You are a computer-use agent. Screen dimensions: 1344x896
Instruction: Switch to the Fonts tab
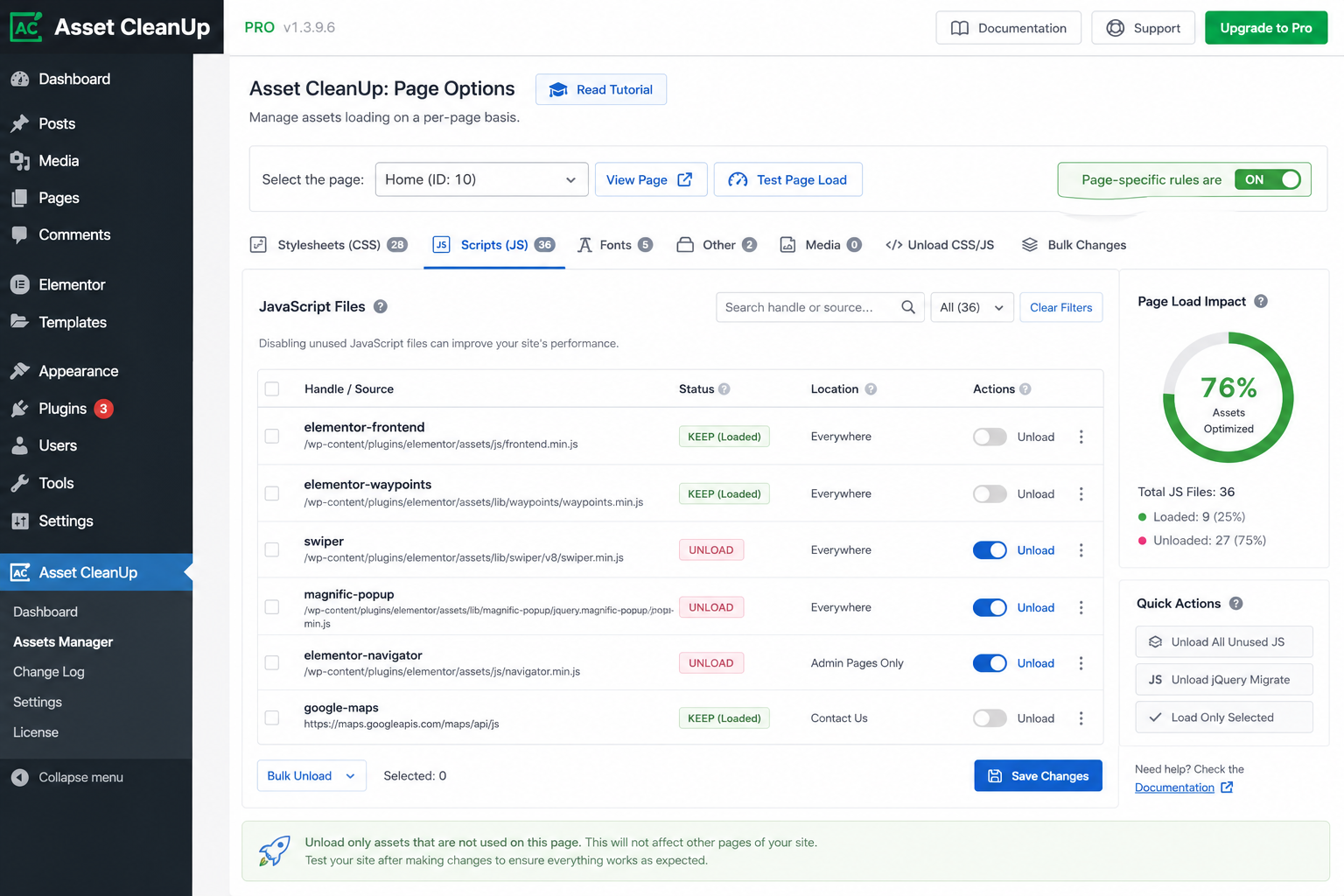(x=615, y=245)
